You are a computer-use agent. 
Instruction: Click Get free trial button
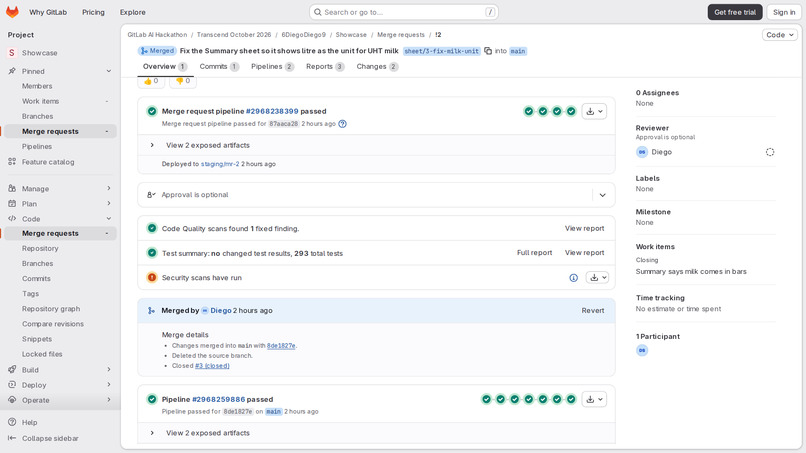[x=735, y=12]
